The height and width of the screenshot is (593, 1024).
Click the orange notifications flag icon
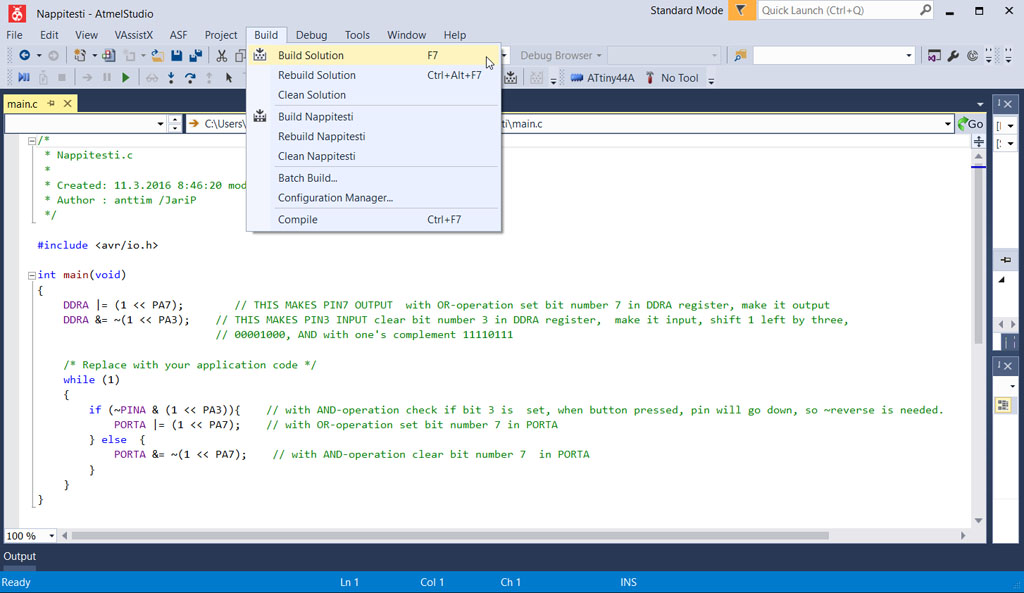(741, 10)
